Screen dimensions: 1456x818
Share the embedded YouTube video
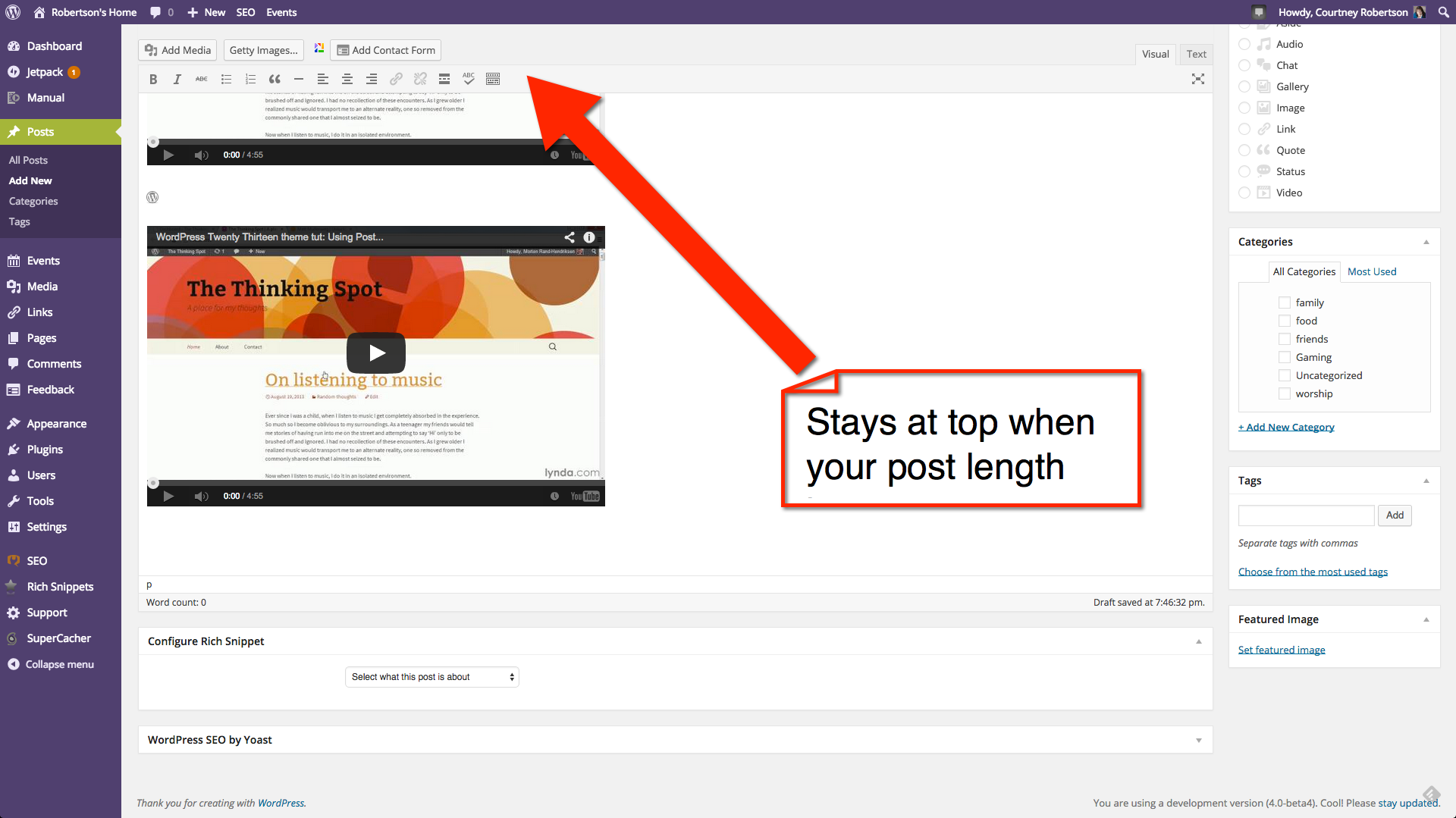click(570, 237)
